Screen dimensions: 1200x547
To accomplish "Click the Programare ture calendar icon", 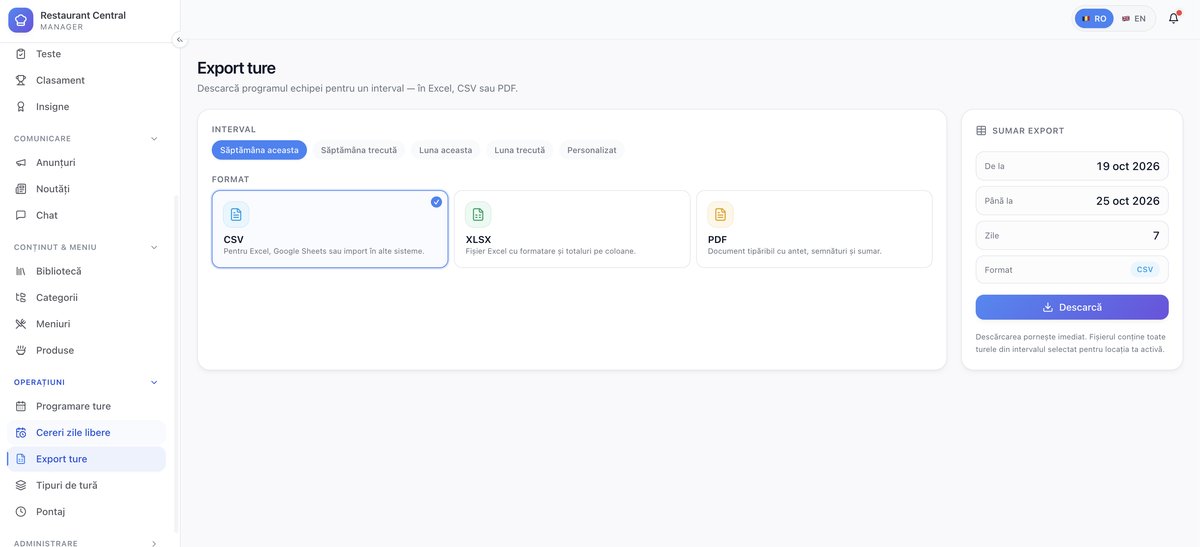I will tap(21, 406).
